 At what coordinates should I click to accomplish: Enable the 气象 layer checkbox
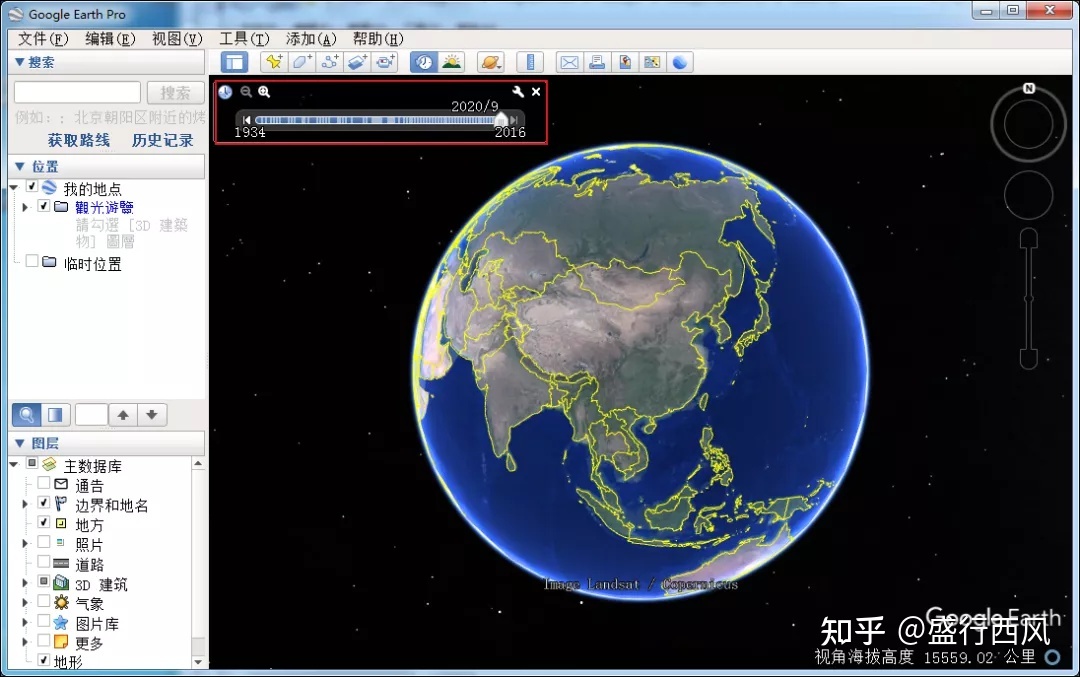tap(43, 601)
